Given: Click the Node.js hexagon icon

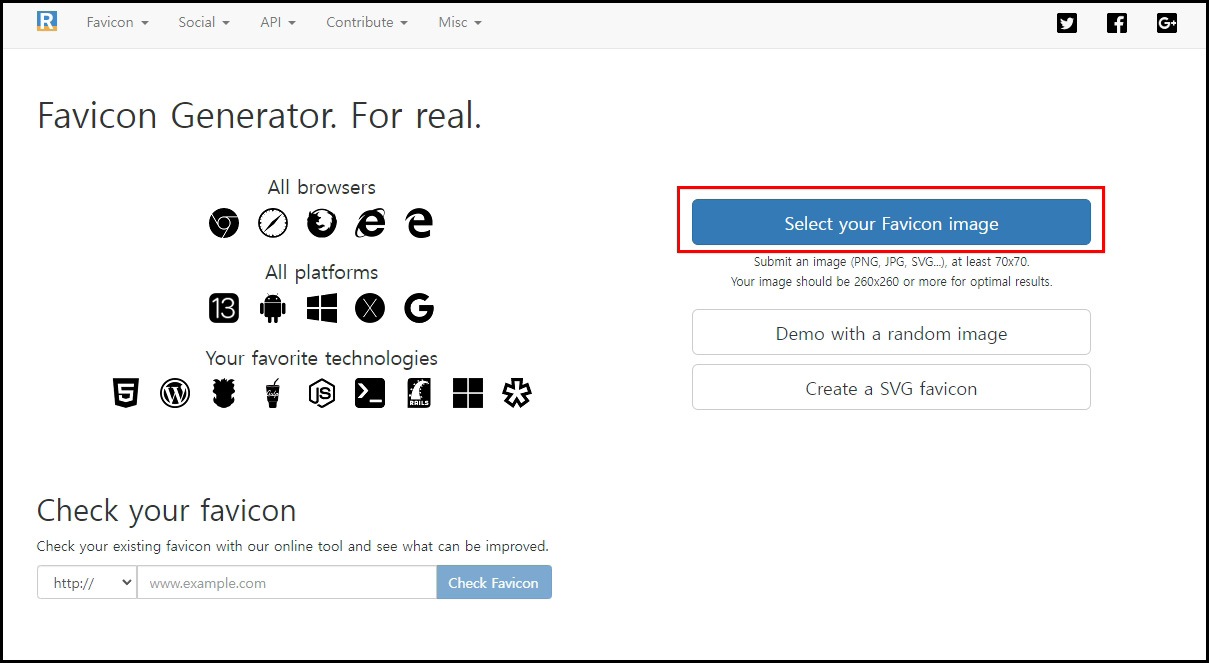Looking at the screenshot, I should (321, 393).
